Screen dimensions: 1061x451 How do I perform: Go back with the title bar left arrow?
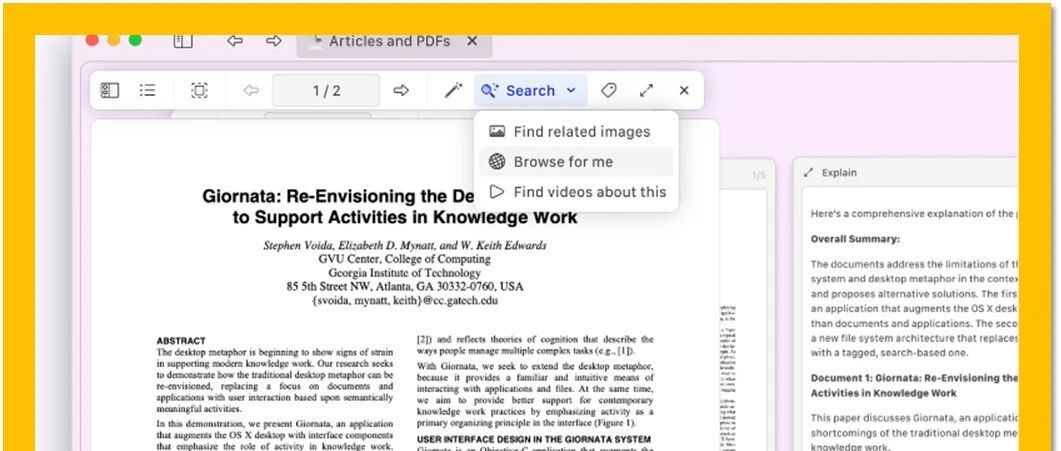(235, 41)
